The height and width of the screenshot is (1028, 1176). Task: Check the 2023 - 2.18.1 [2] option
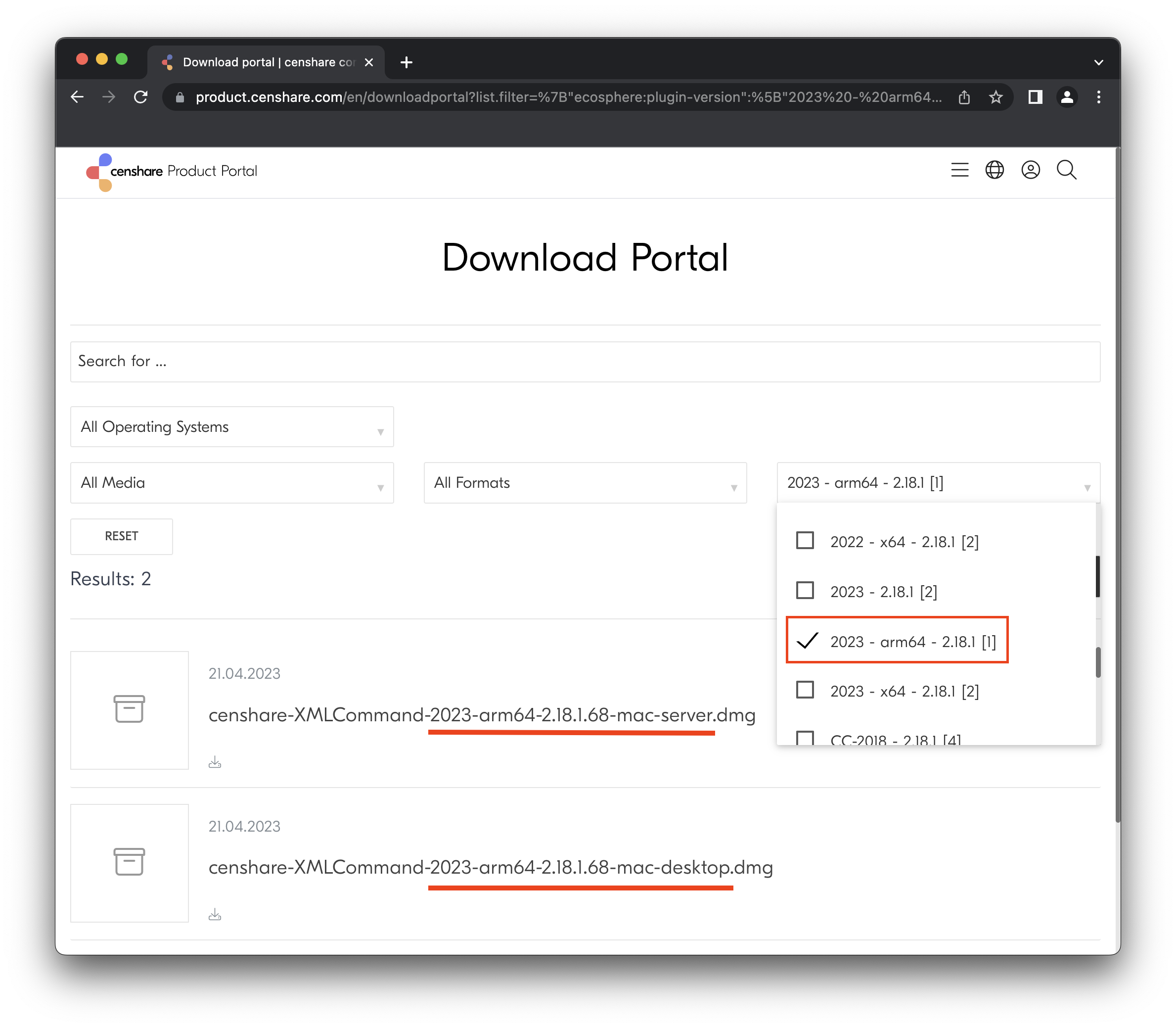[805, 591]
